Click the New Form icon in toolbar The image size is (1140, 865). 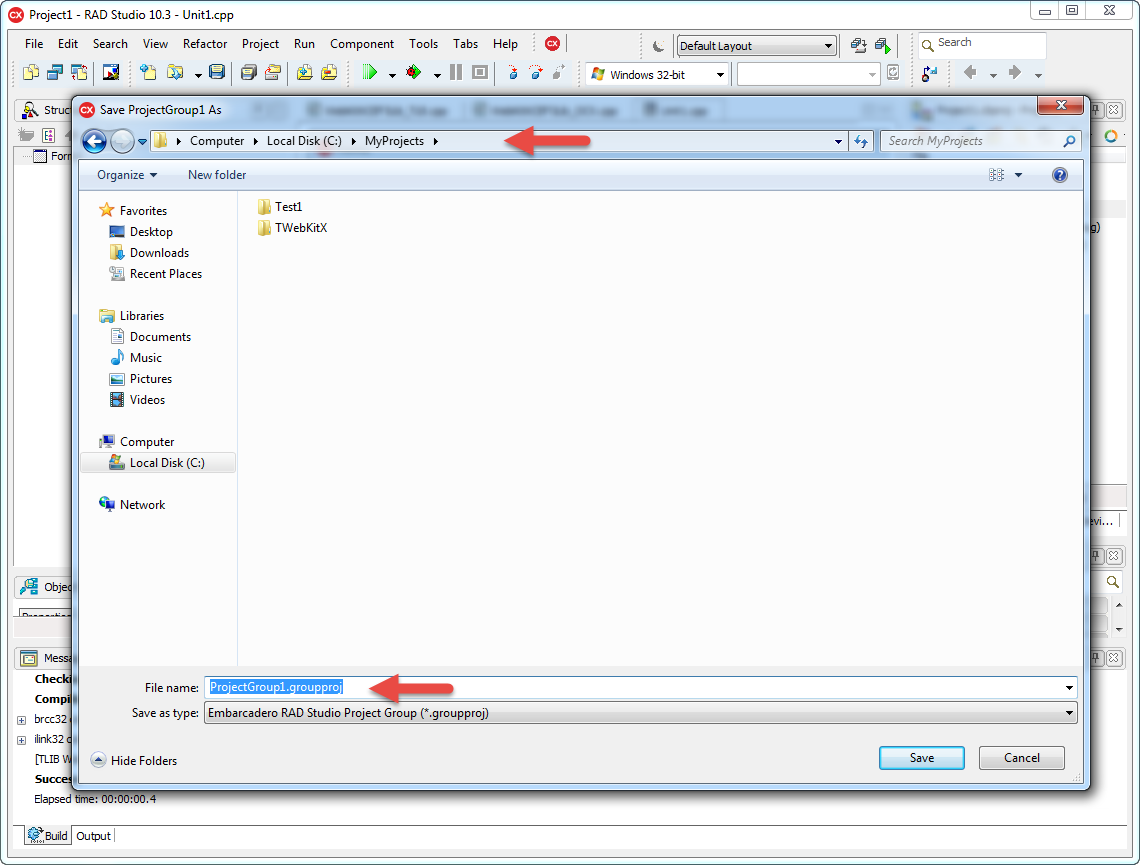tap(111, 73)
